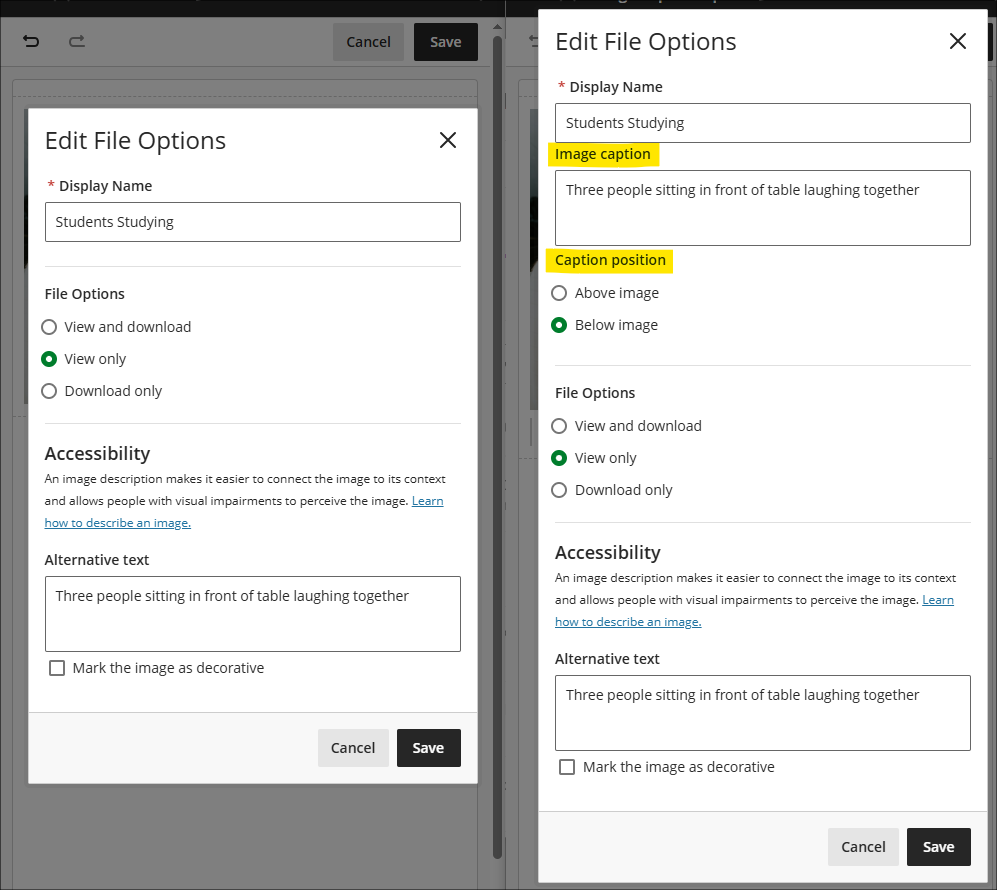Click the vertical scrollbar between the panels
This screenshot has height=890, width=997.
click(x=497, y=445)
